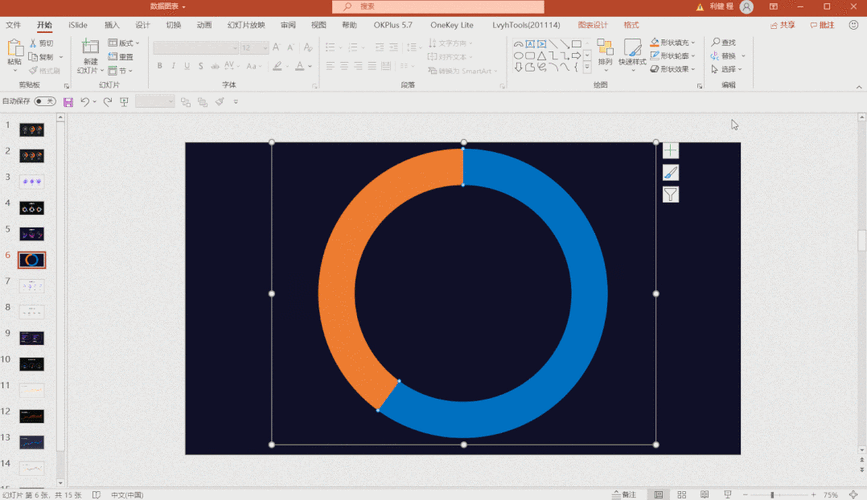This screenshot has height=500, width=867.
Task: Switch to Slide Sorter view
Action: pyautogui.click(x=682, y=494)
